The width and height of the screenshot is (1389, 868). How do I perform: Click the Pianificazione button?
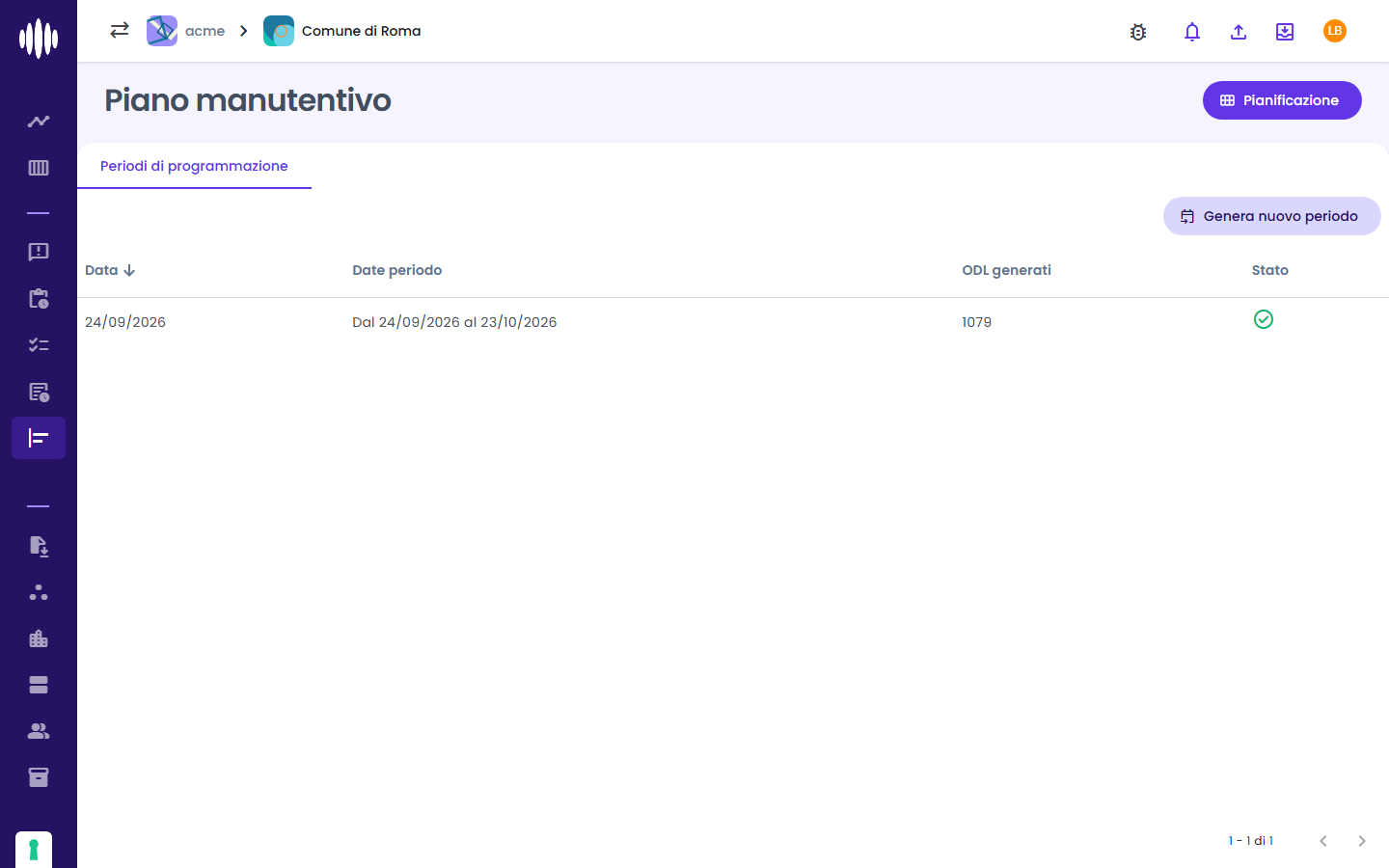pyautogui.click(x=1282, y=100)
